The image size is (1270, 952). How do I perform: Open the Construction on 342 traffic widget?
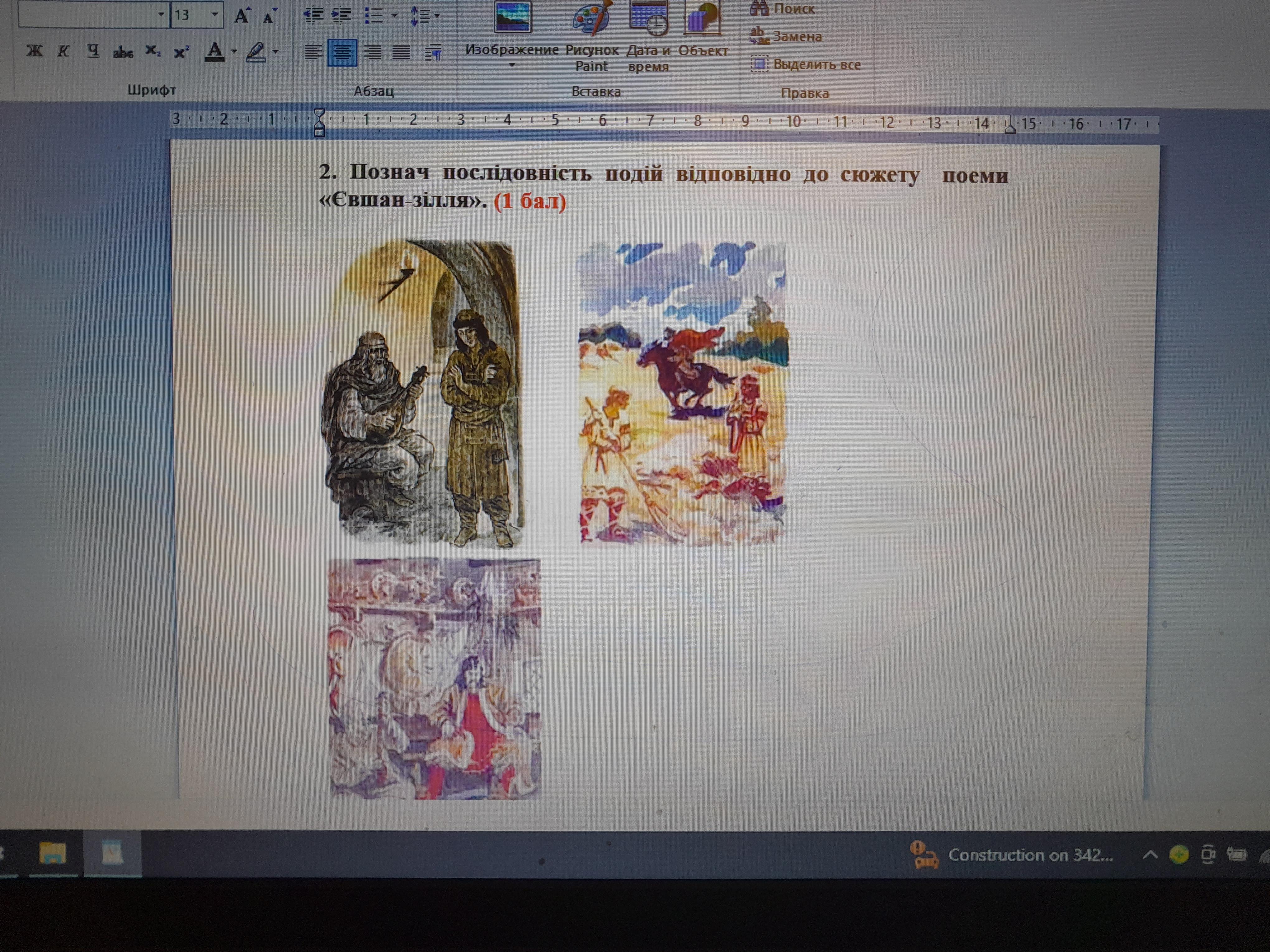click(x=1012, y=855)
